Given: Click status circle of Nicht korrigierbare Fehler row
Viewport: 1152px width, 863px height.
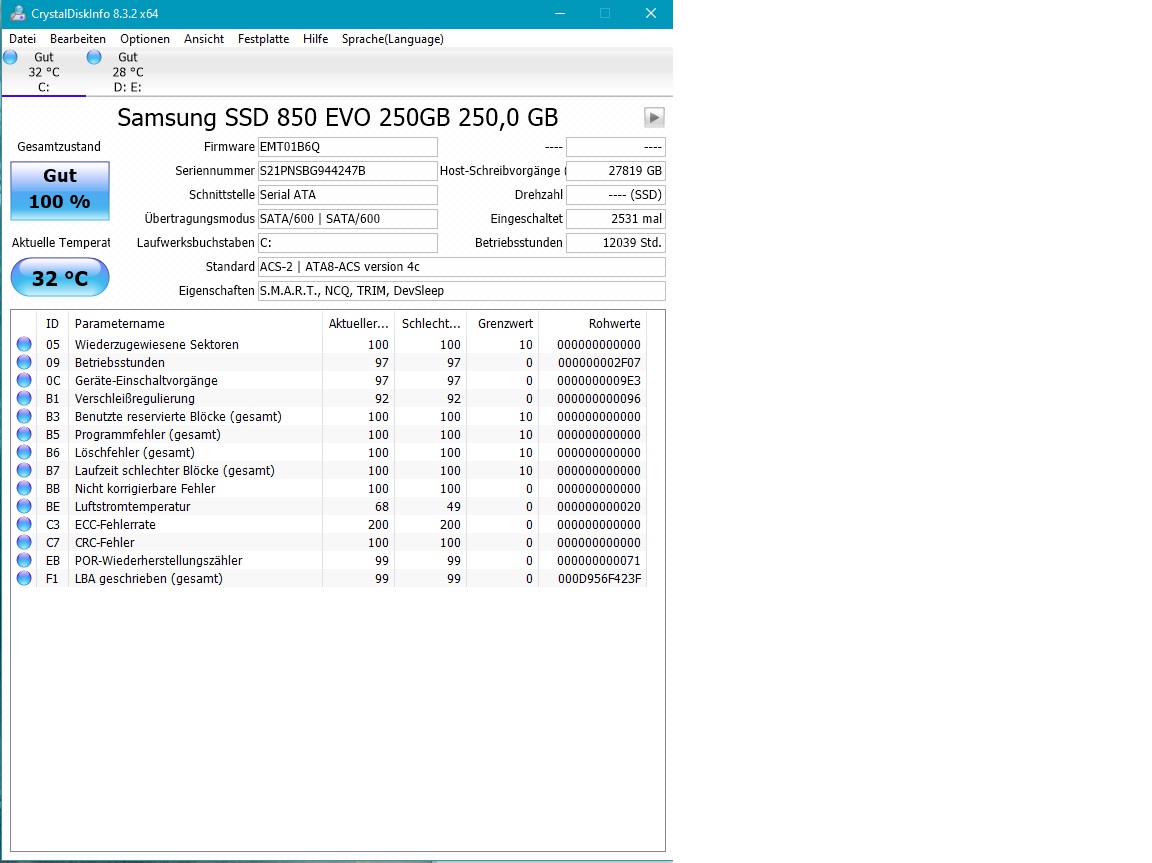Looking at the screenshot, I should click(x=24, y=488).
